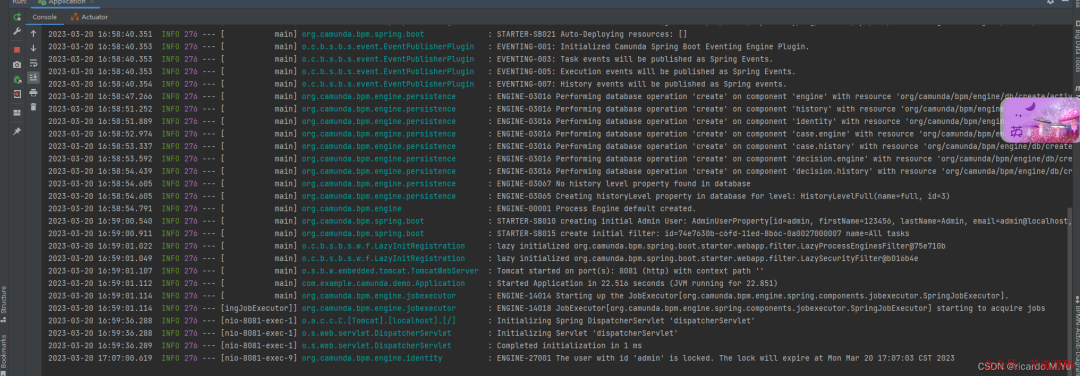Jump up the stack trace with up arrow

33,33
